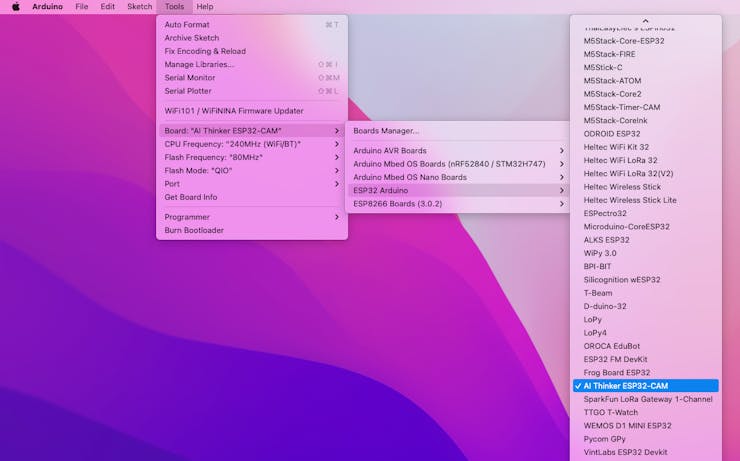Choose ESPectro32 board
The width and height of the screenshot is (740, 461).
(646, 213)
